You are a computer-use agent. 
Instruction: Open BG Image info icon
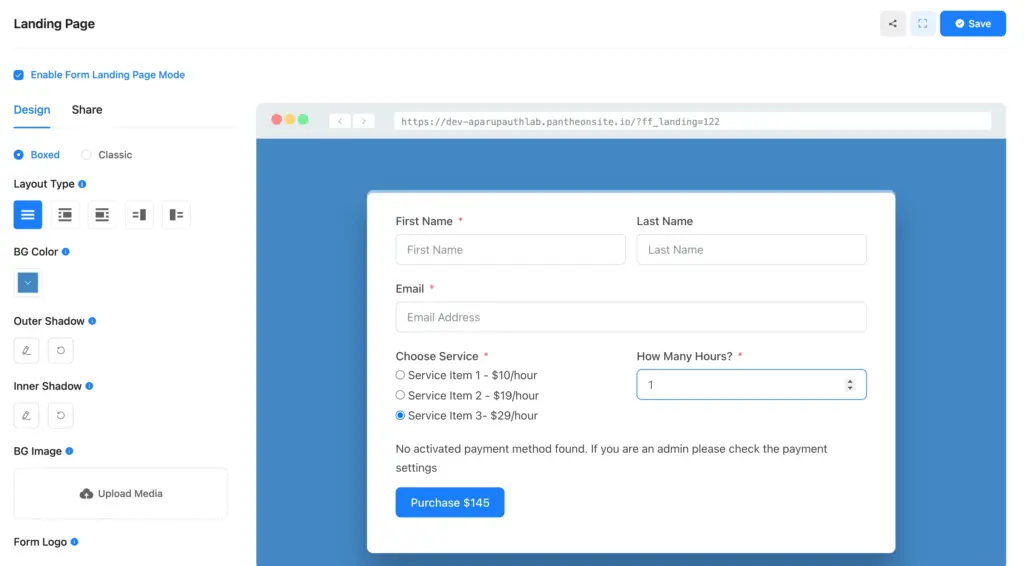[x=69, y=451]
